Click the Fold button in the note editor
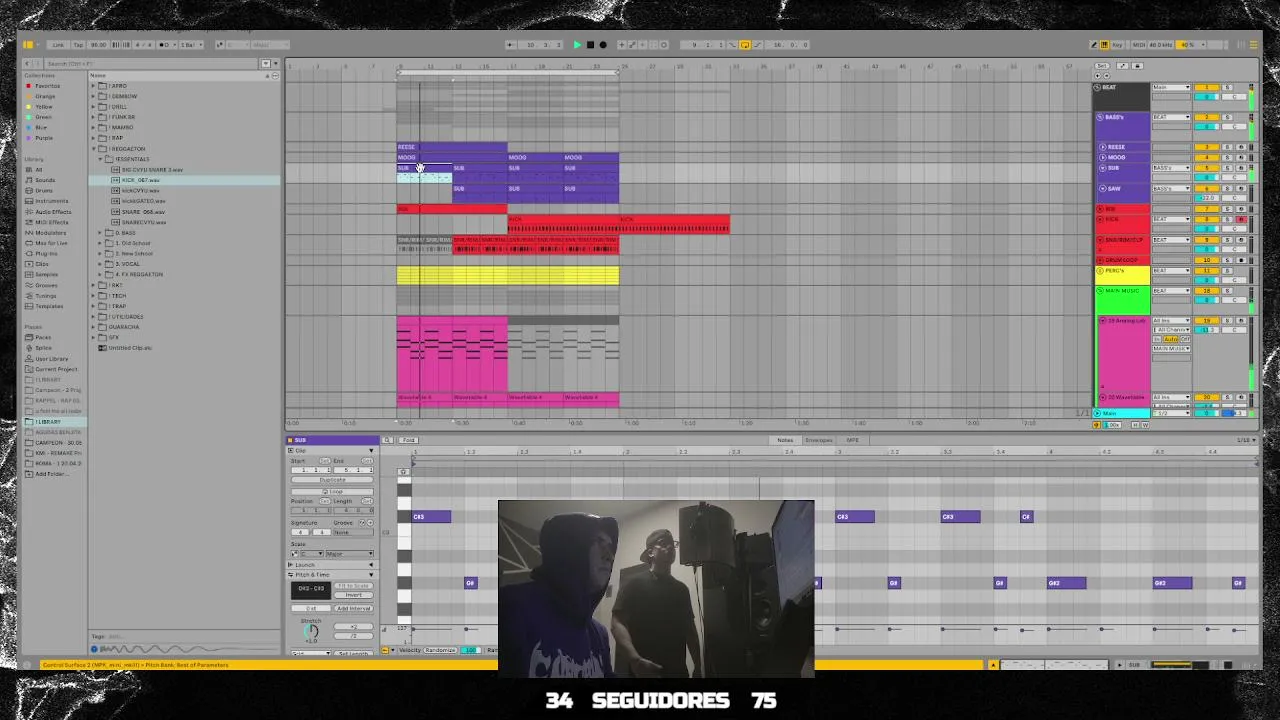1280x720 pixels. coord(408,440)
